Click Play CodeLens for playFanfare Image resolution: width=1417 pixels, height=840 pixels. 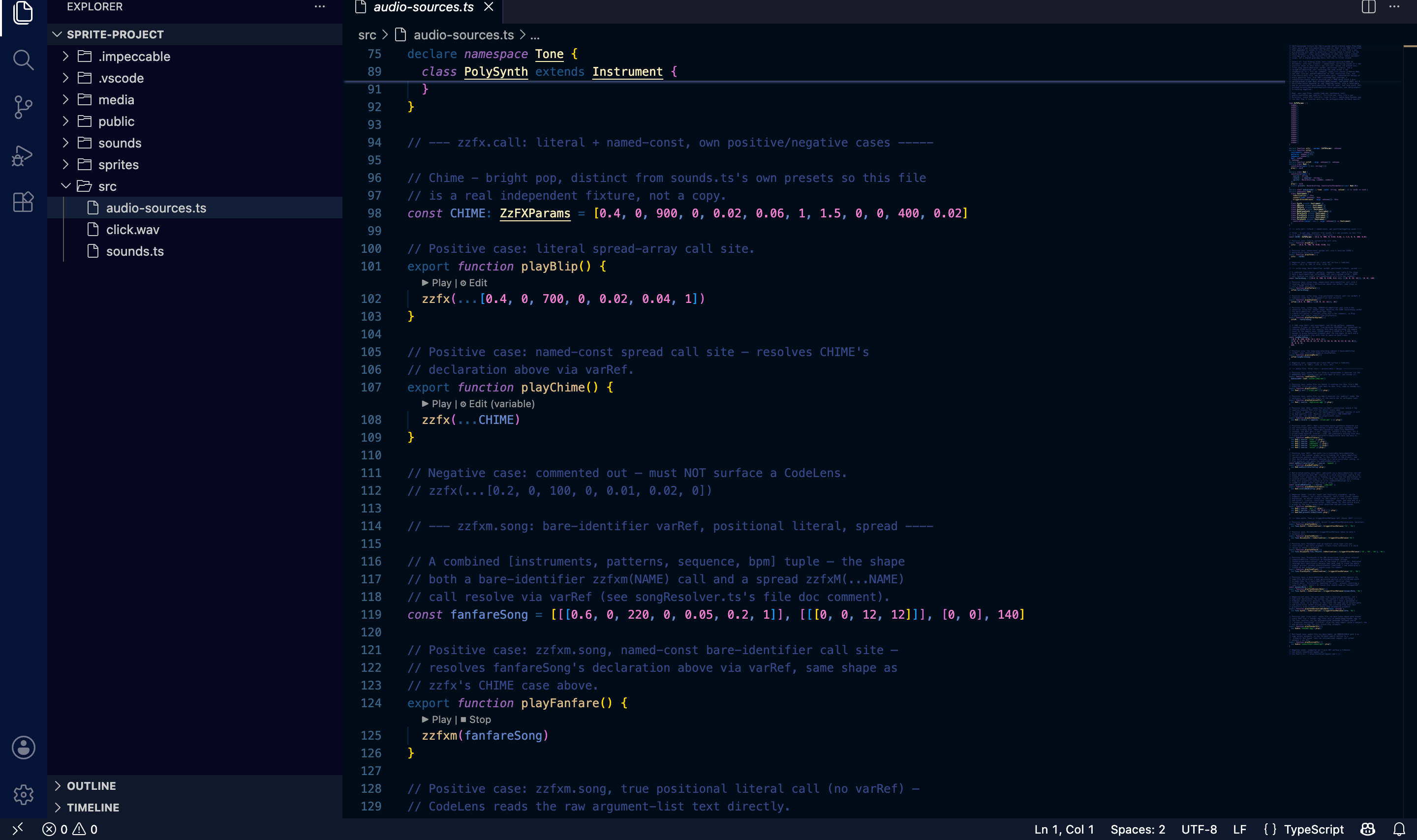tap(436, 720)
